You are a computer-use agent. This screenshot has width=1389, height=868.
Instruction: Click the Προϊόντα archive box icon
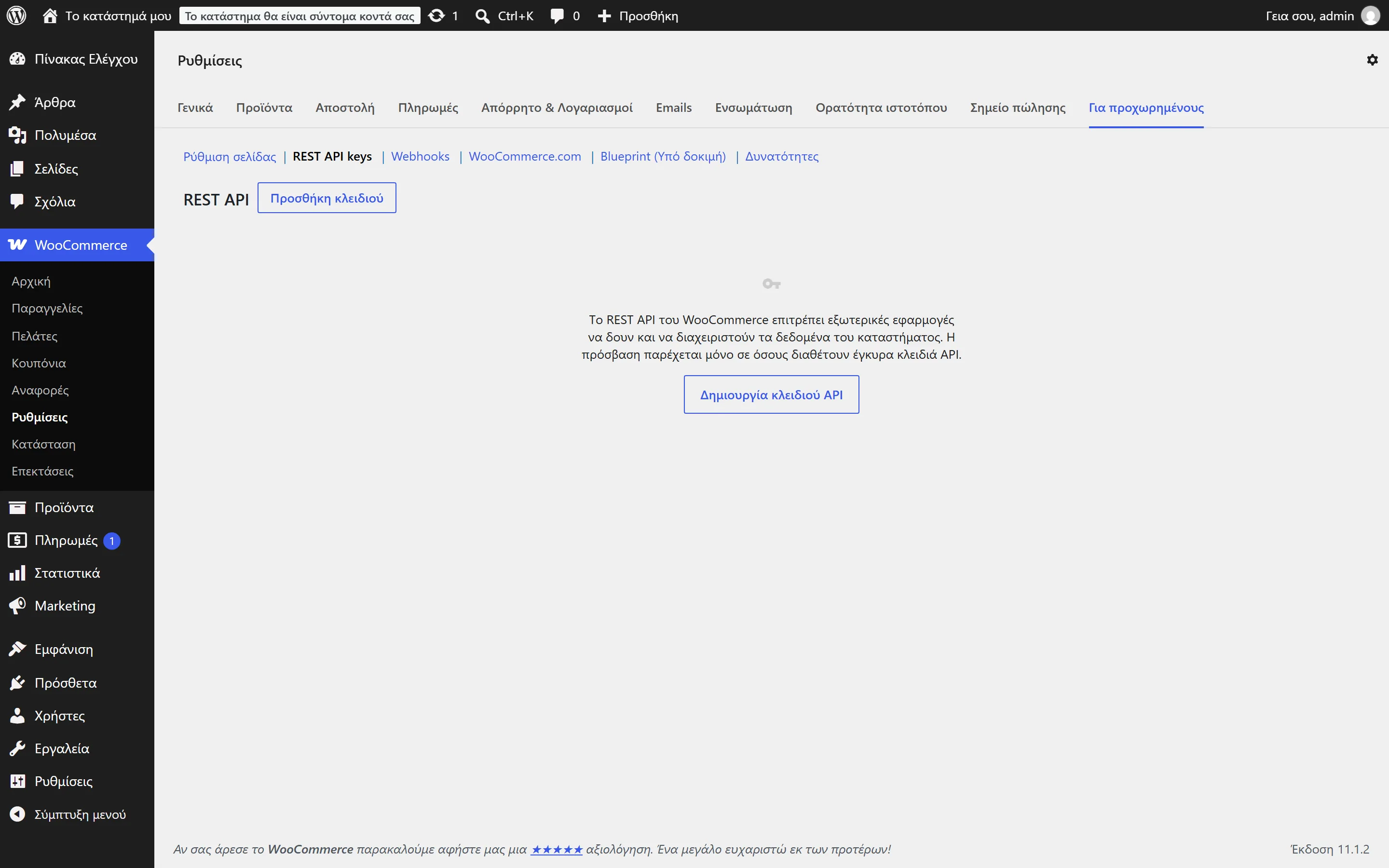17,507
